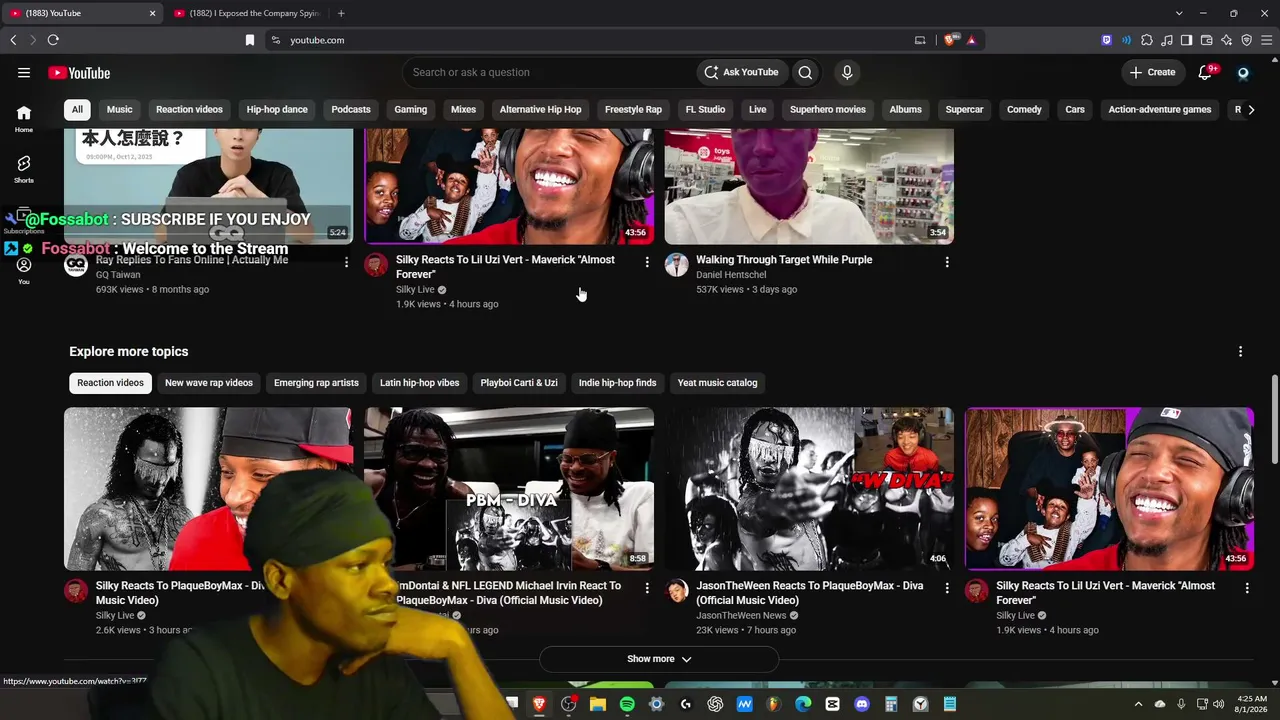Image resolution: width=1280 pixels, height=720 pixels.
Task: Expand more topics with Show more
Action: click(659, 659)
